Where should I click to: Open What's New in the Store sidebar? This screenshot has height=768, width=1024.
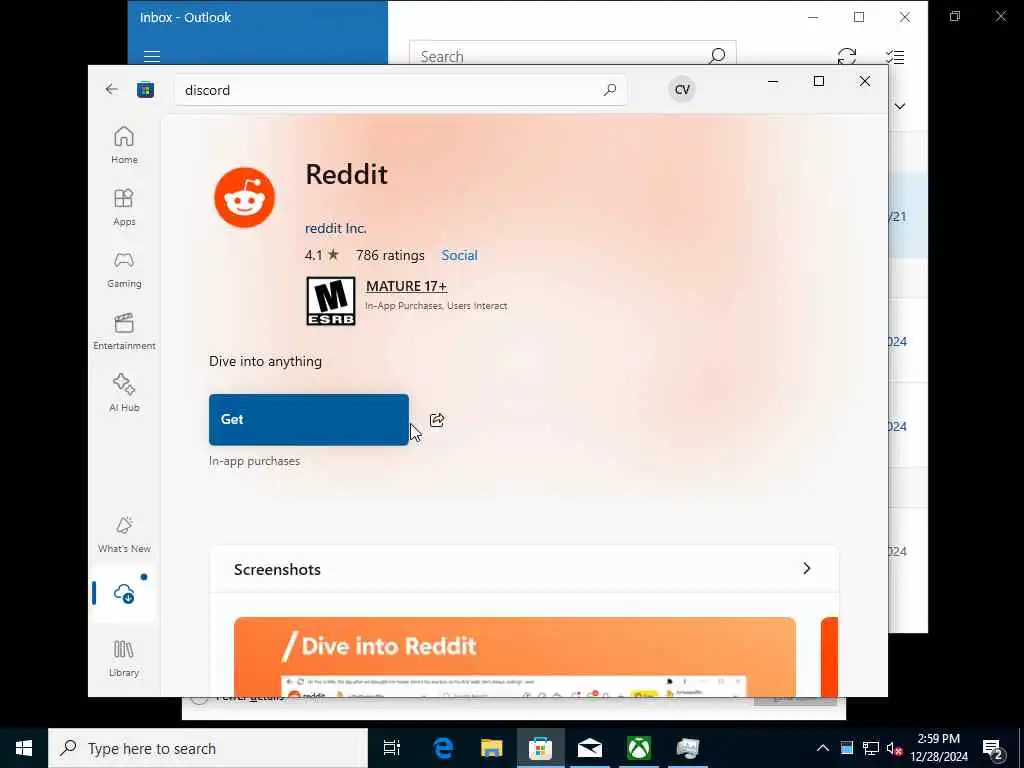124,534
